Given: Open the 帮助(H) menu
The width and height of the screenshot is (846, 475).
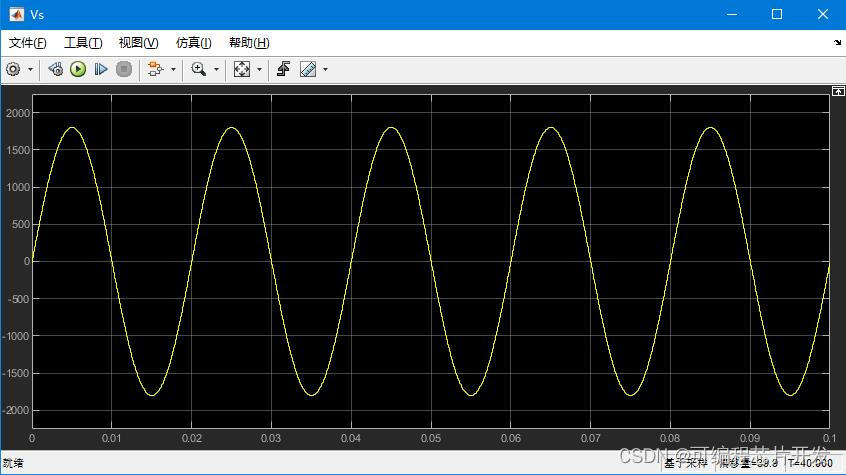Looking at the screenshot, I should click(x=249, y=43).
